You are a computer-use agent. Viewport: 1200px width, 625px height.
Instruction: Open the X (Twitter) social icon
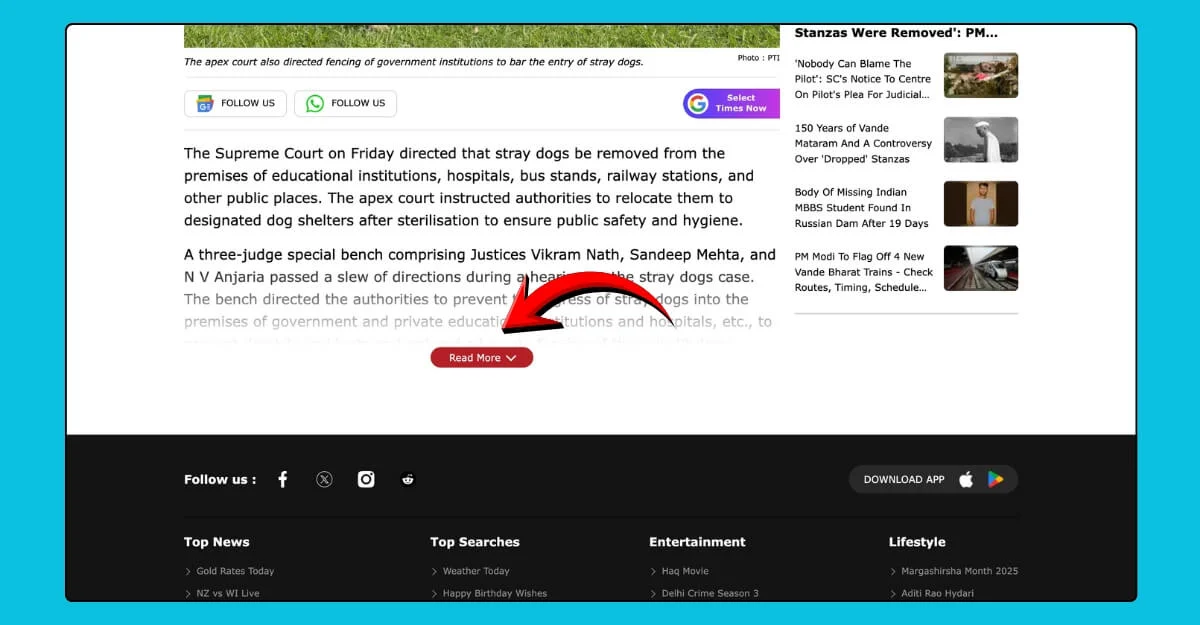click(x=324, y=480)
